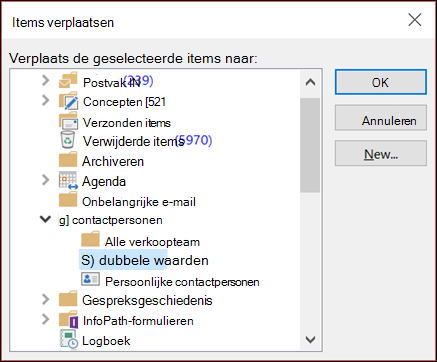Viewport: 437px width, 362px height.
Task: Confirm move with OK button
Action: (381, 82)
